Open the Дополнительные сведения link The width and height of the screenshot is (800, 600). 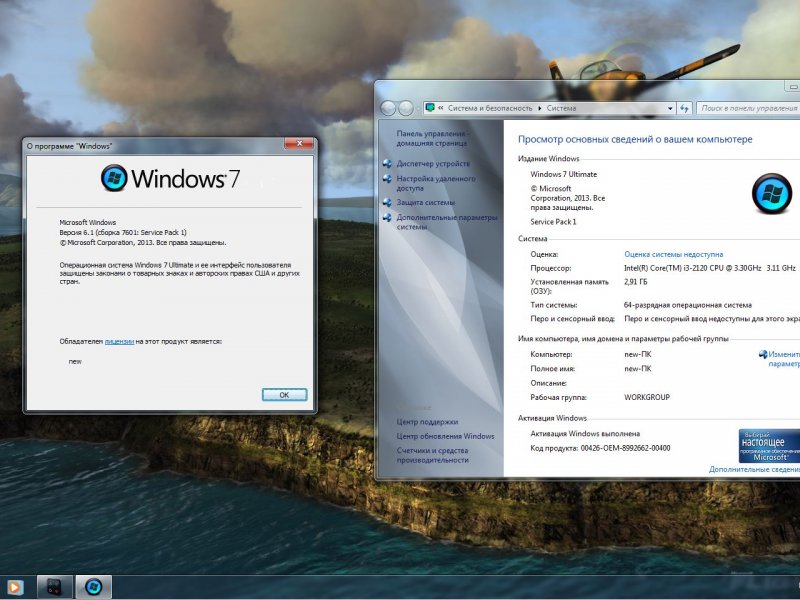(755, 469)
